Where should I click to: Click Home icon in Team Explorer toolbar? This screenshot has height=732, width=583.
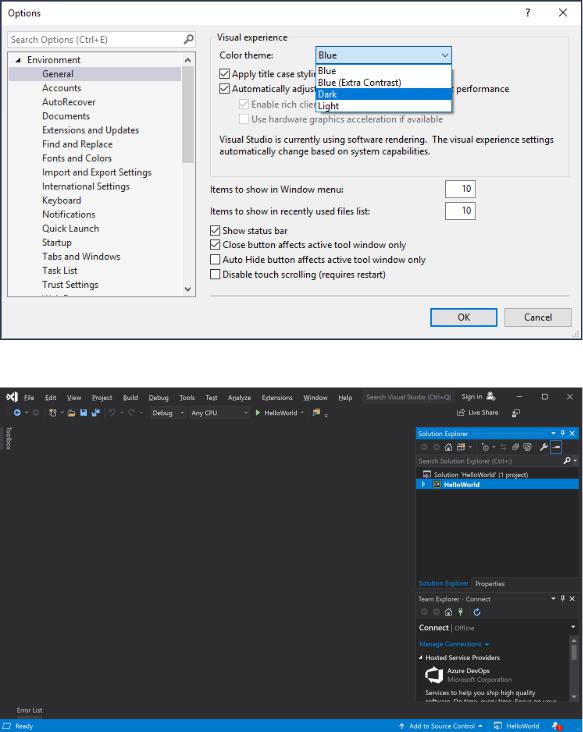(448, 612)
